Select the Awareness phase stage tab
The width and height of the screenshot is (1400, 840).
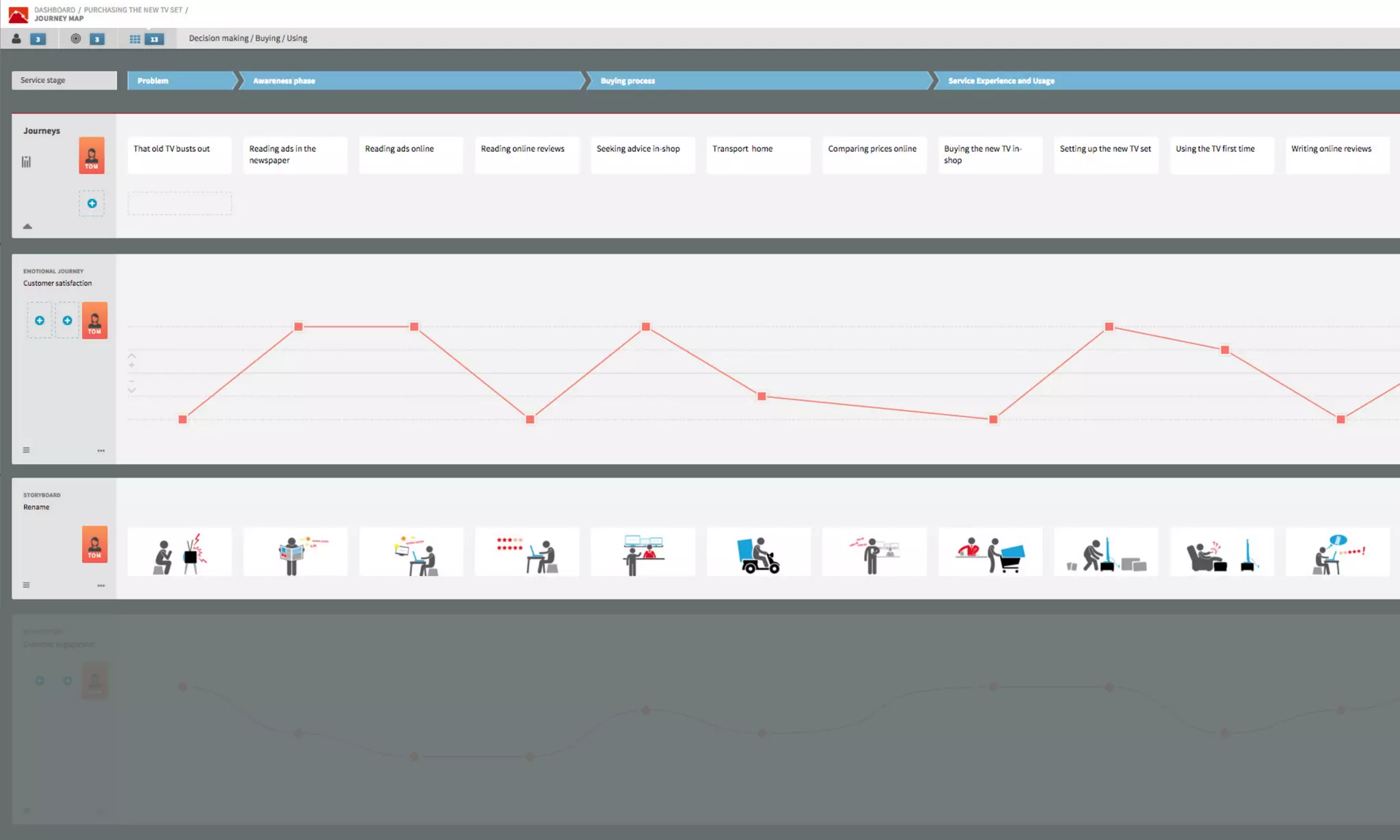[284, 81]
